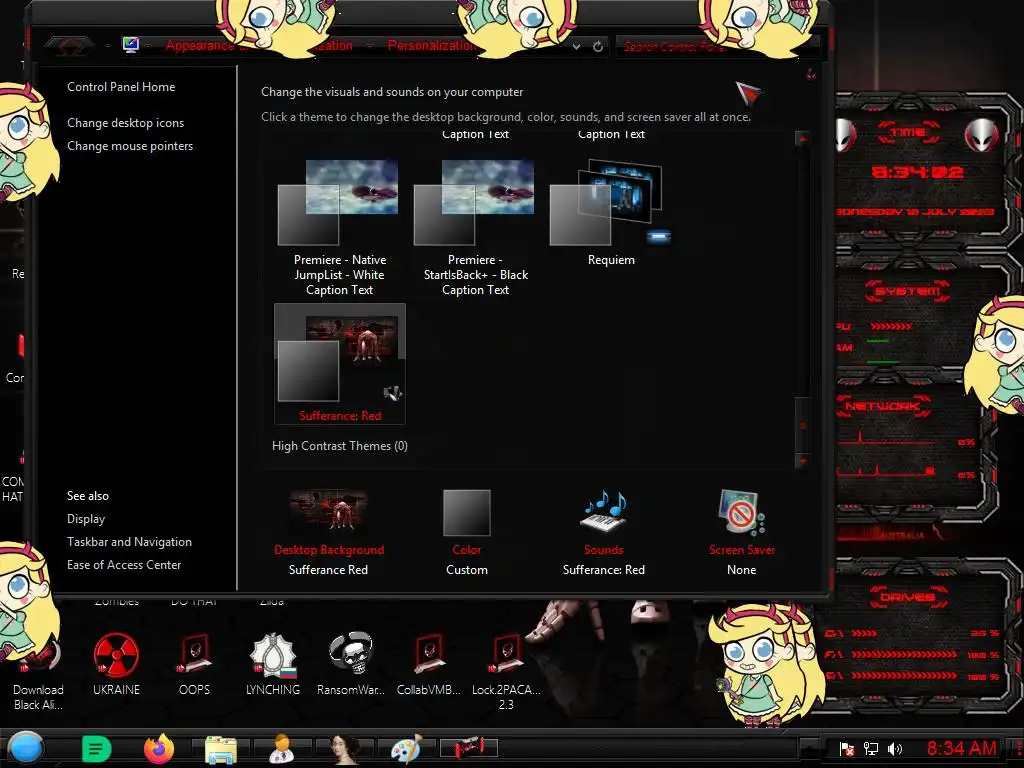Screen dimensions: 1024x768
Task: Select the Premiere Native JumpList White Caption theme
Action: point(340,228)
